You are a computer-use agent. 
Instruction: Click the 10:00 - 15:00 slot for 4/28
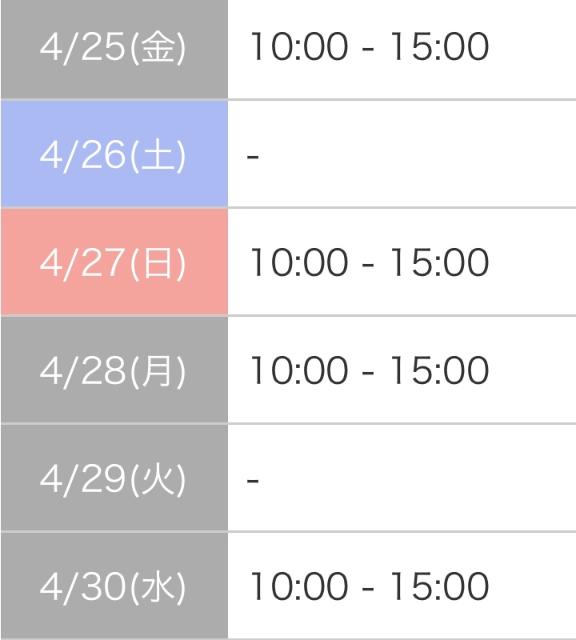tap(369, 370)
